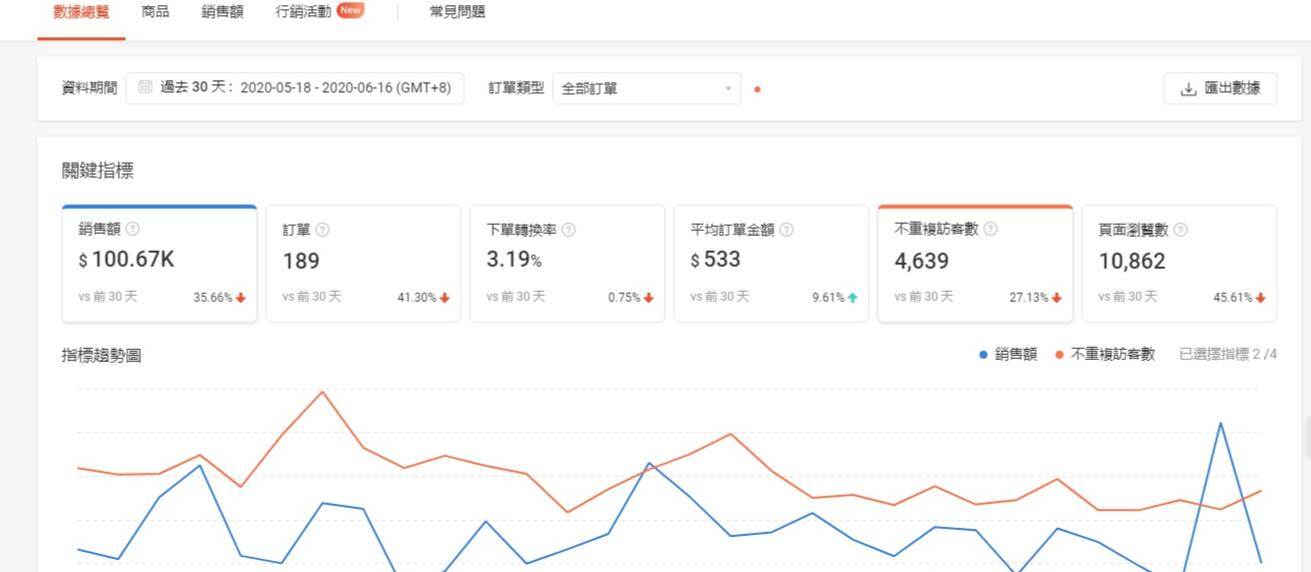The width and height of the screenshot is (1311, 572).
Task: Click the 指標趨勢圖 chart heading
Action: pyautogui.click(x=101, y=355)
